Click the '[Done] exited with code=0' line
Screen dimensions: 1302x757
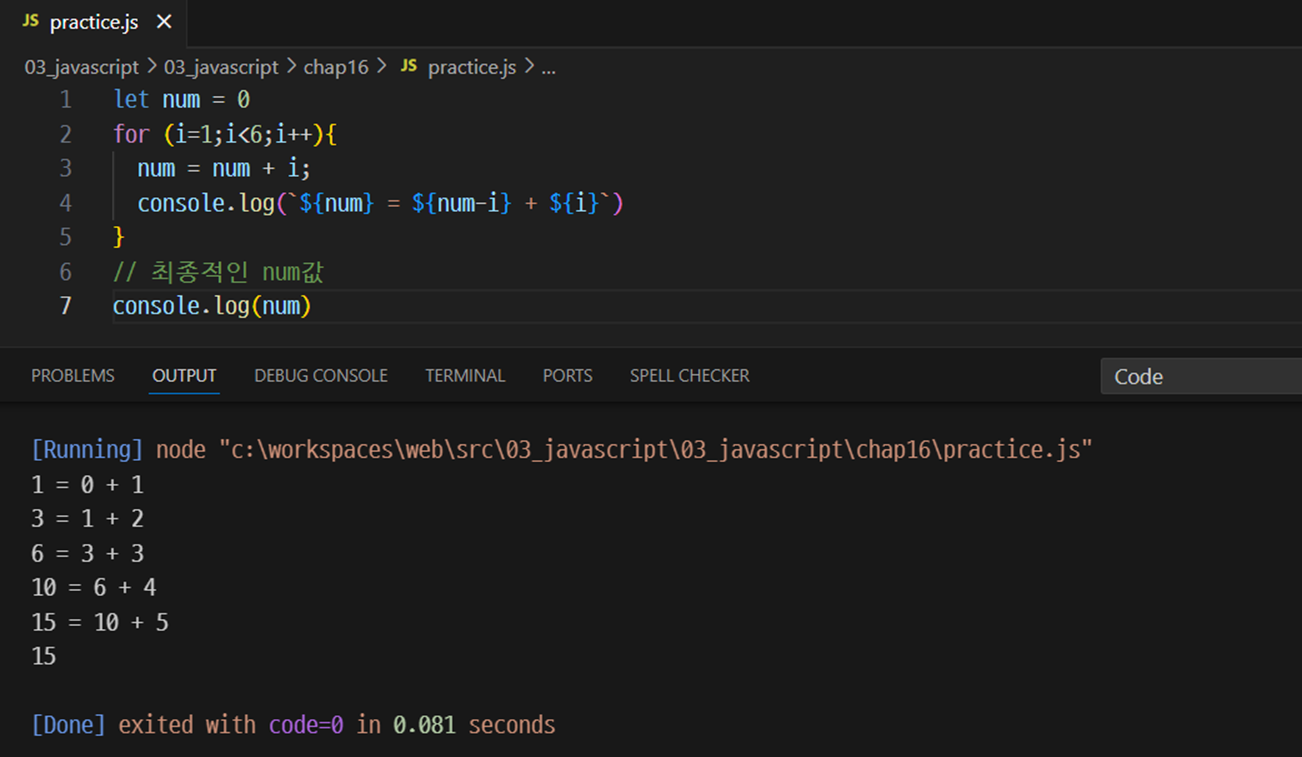coord(293,725)
